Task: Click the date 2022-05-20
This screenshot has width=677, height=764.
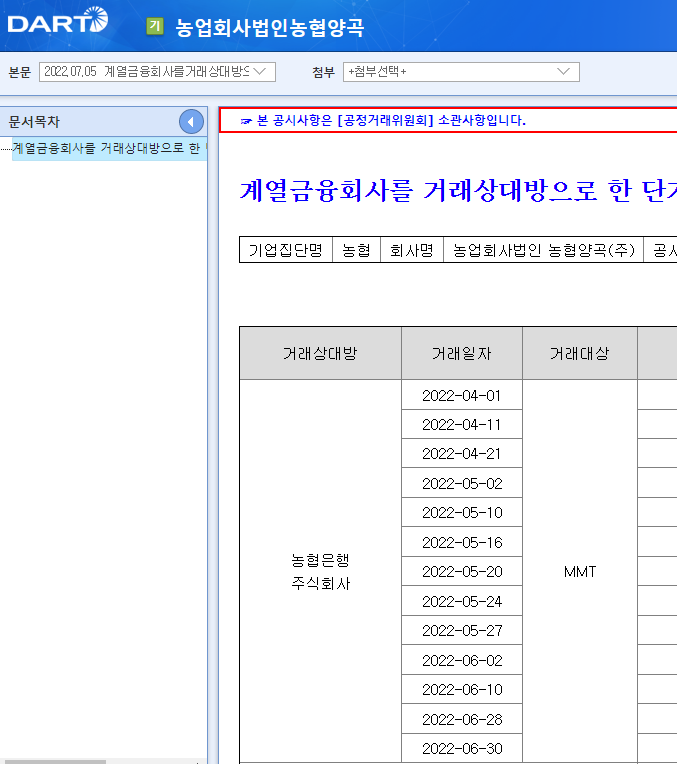Action: click(462, 572)
